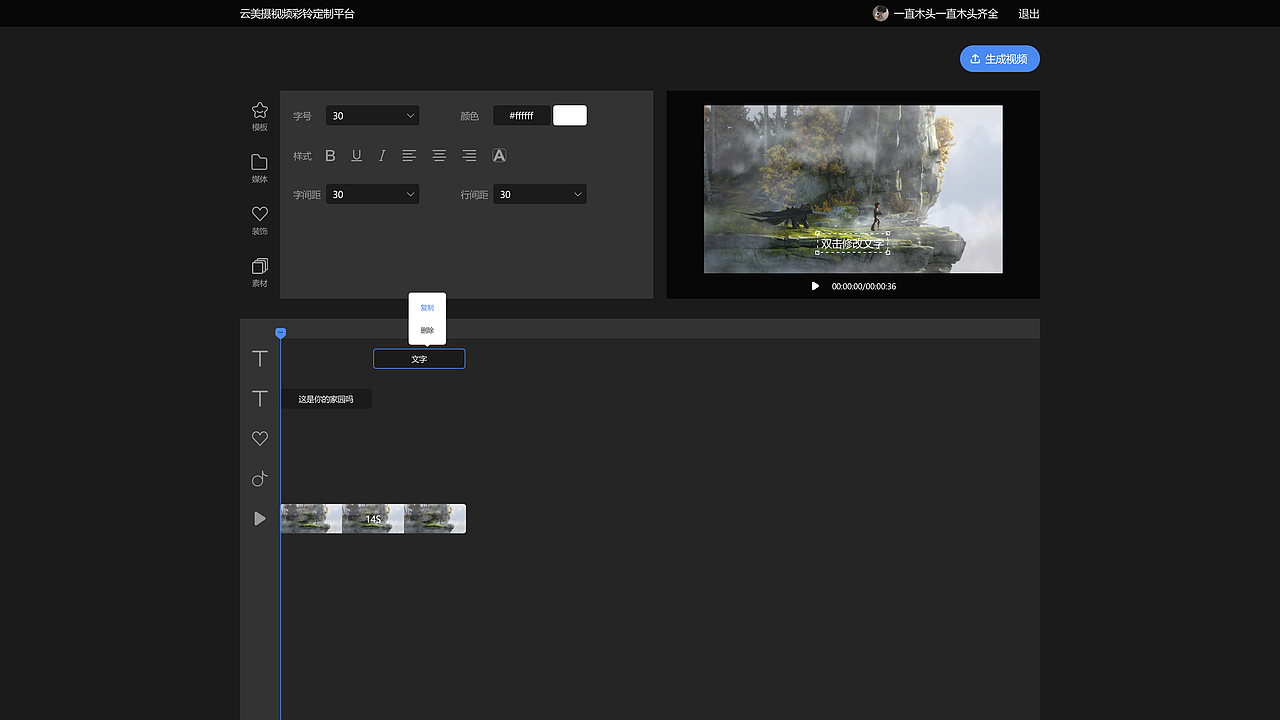Click the 行间距 label
The image size is (1280, 720).
474,195
